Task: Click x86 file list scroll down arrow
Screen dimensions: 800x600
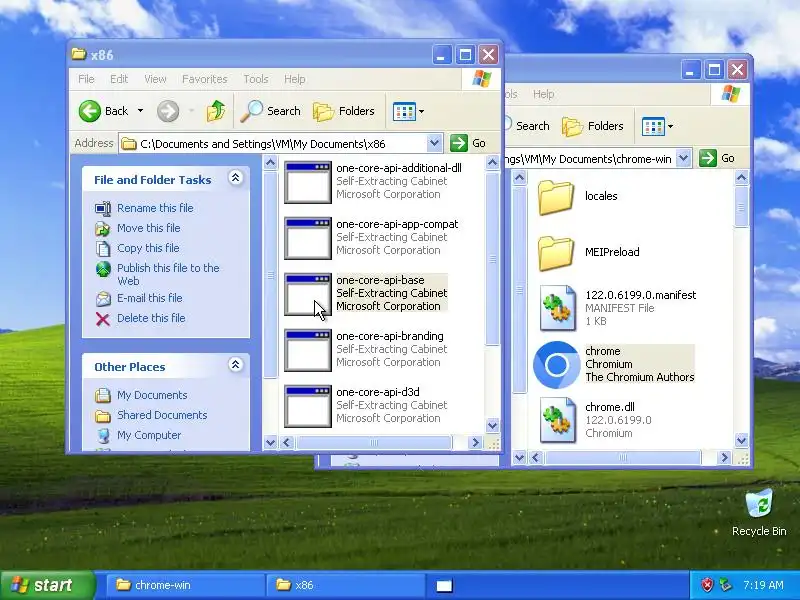Action: click(x=492, y=424)
